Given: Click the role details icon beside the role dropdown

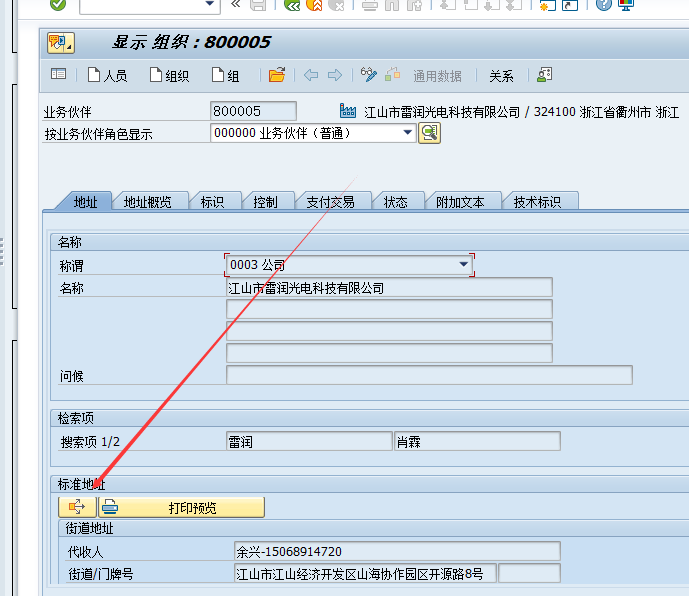Looking at the screenshot, I should tap(429, 133).
